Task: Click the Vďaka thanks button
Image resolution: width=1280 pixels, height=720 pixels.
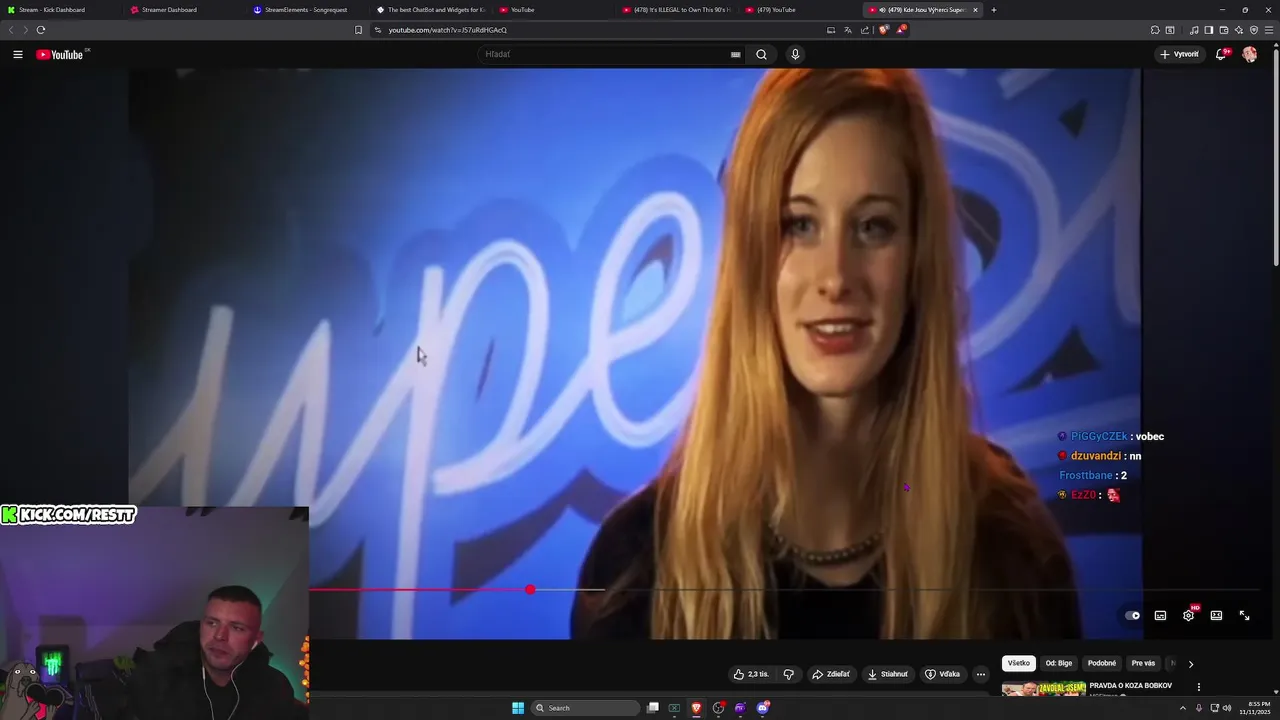Action: [942, 674]
